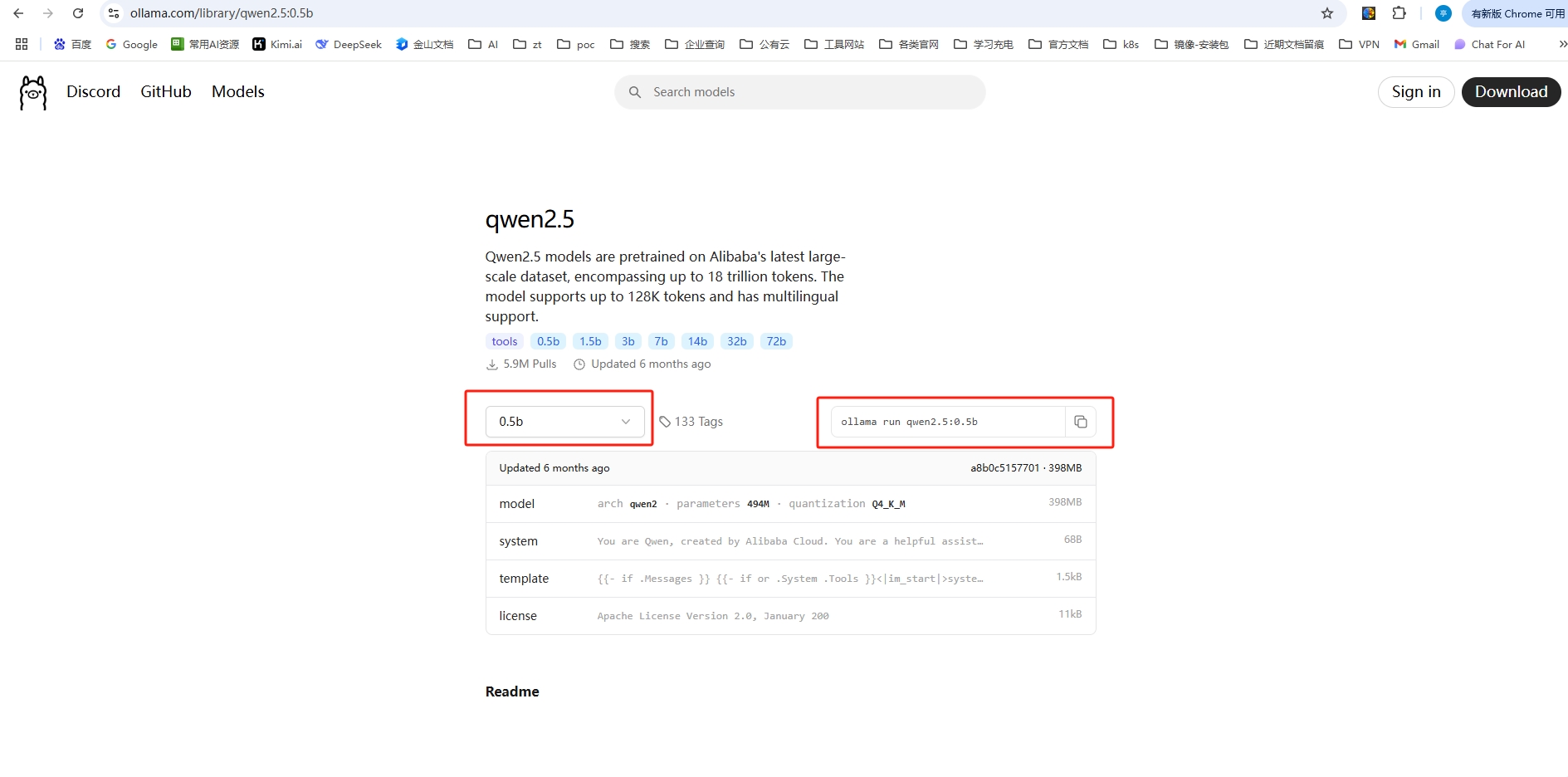This screenshot has width=1568, height=777.
Task: Click the Download button
Action: (1511, 92)
